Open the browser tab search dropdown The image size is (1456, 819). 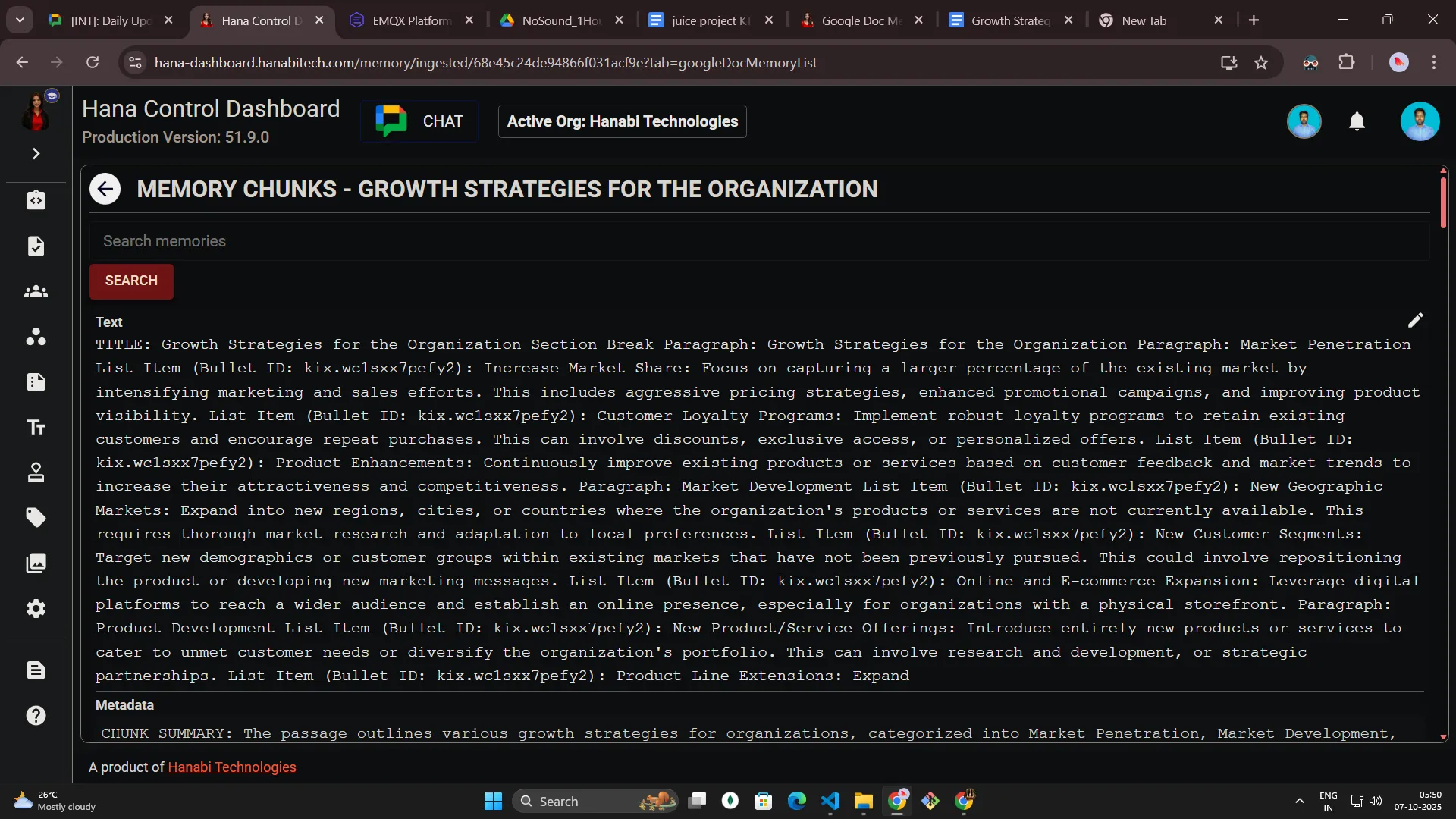click(20, 20)
